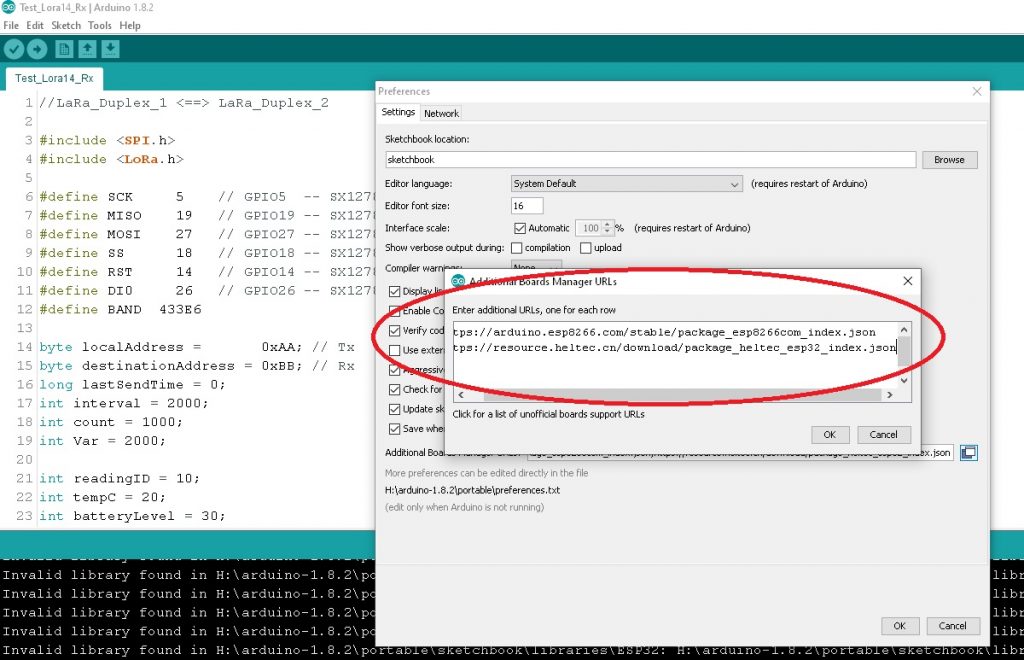Screen dimensions: 1024x660
Task: Toggle Display line numbers checkbox
Action: point(394,291)
